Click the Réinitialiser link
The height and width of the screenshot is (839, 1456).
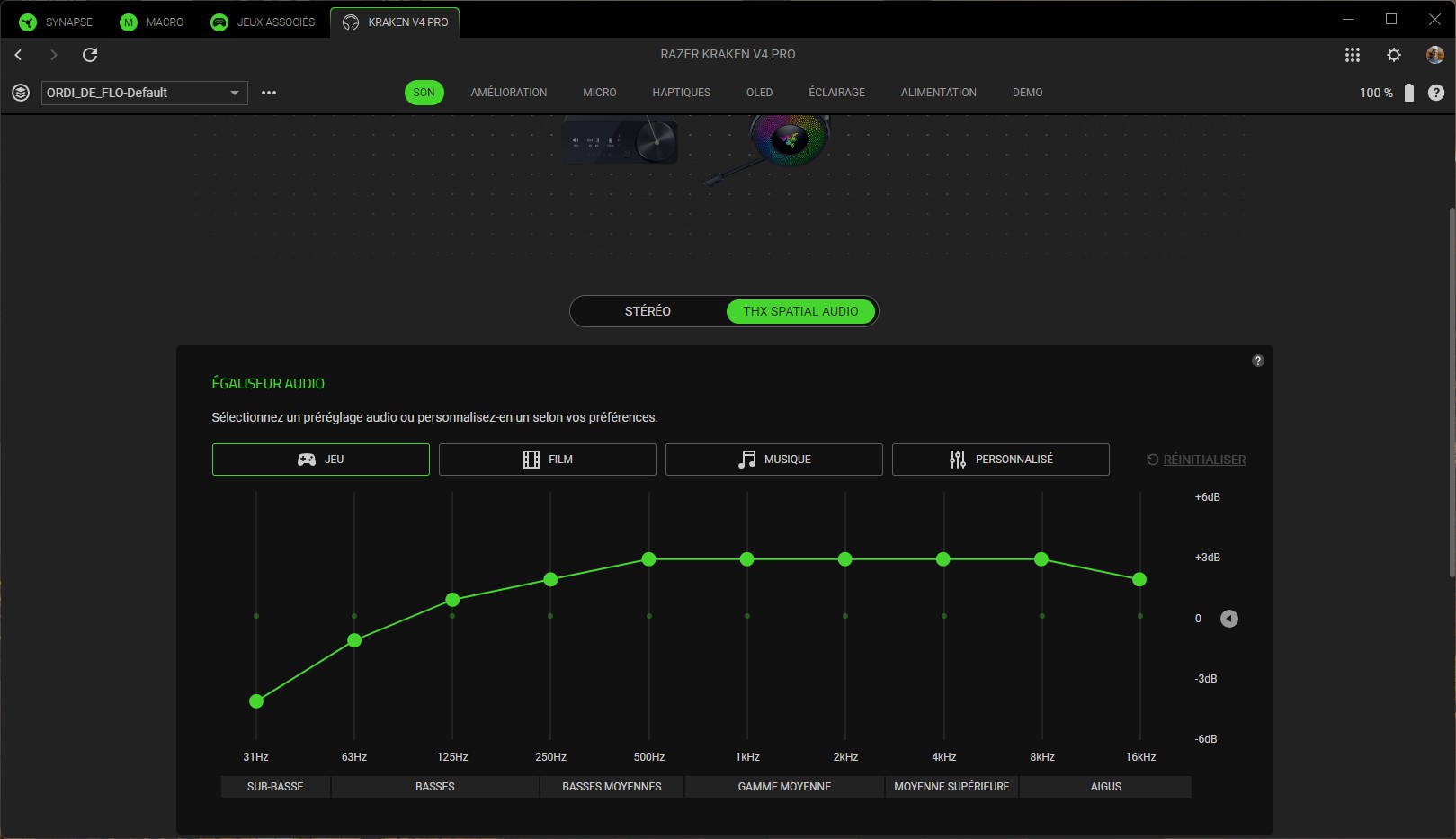pos(1196,460)
